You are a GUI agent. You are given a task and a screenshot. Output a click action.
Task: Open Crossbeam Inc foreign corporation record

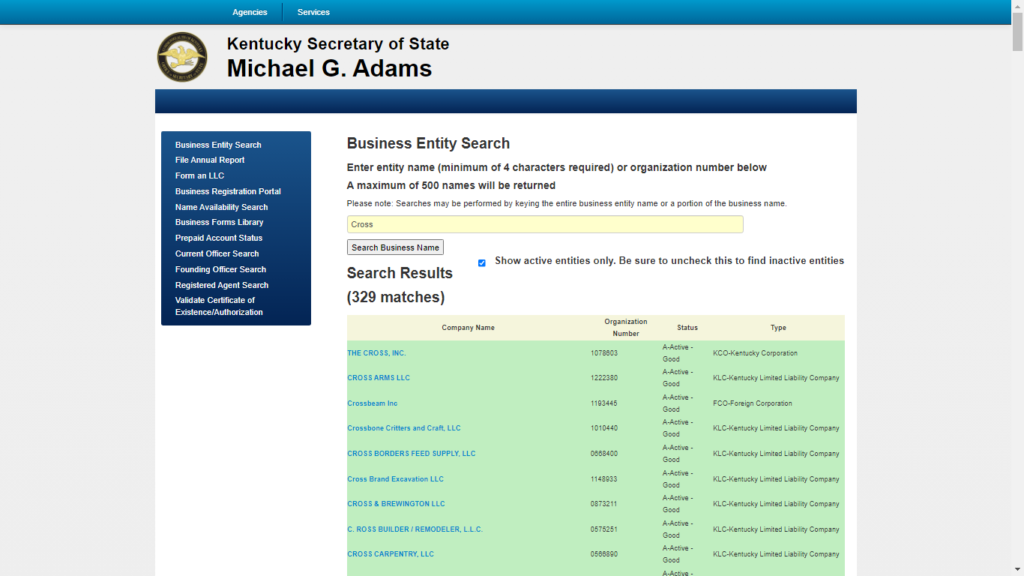pyautogui.click(x=372, y=403)
